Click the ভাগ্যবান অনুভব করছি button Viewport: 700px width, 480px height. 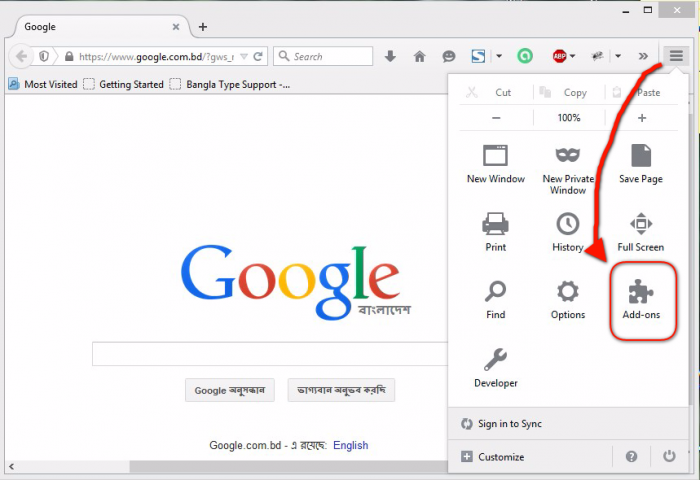pos(341,390)
